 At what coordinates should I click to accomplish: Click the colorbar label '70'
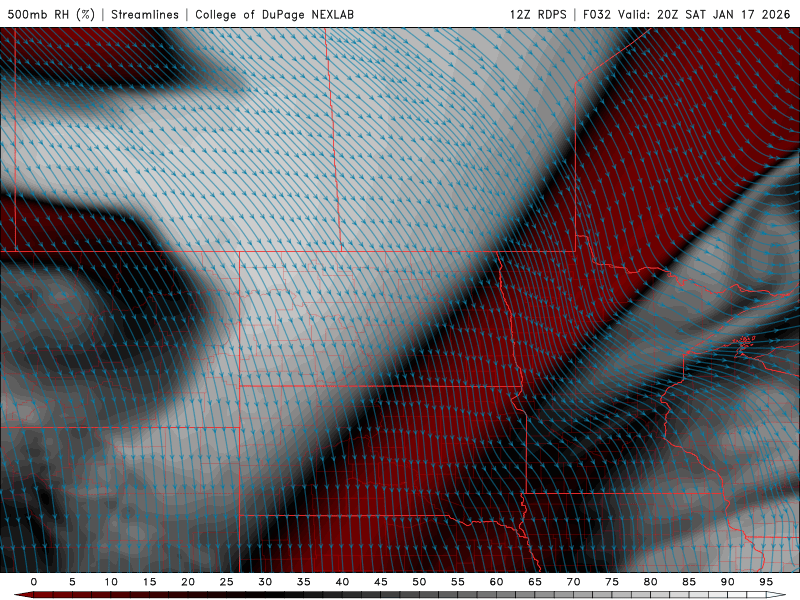pyautogui.click(x=573, y=582)
